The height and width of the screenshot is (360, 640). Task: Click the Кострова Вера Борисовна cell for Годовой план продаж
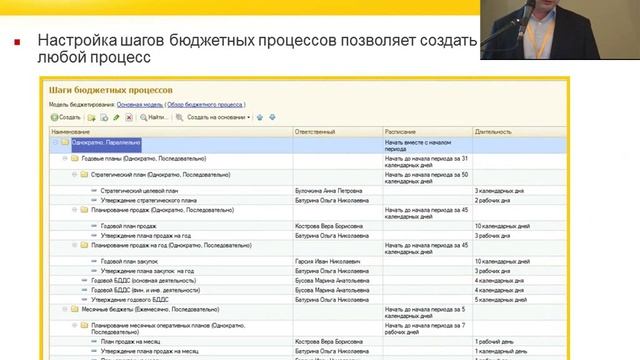tap(338, 226)
